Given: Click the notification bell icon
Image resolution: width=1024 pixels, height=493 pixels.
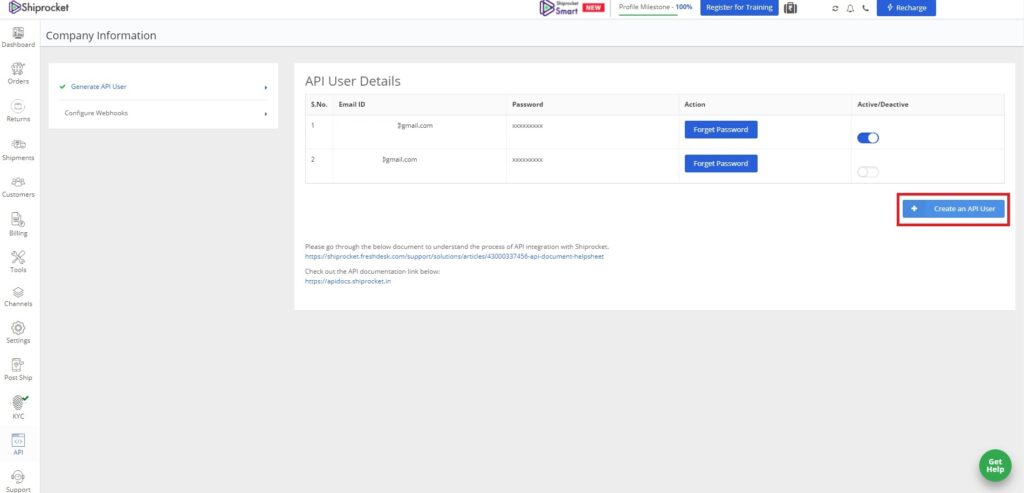Looking at the screenshot, I should click(850, 8).
